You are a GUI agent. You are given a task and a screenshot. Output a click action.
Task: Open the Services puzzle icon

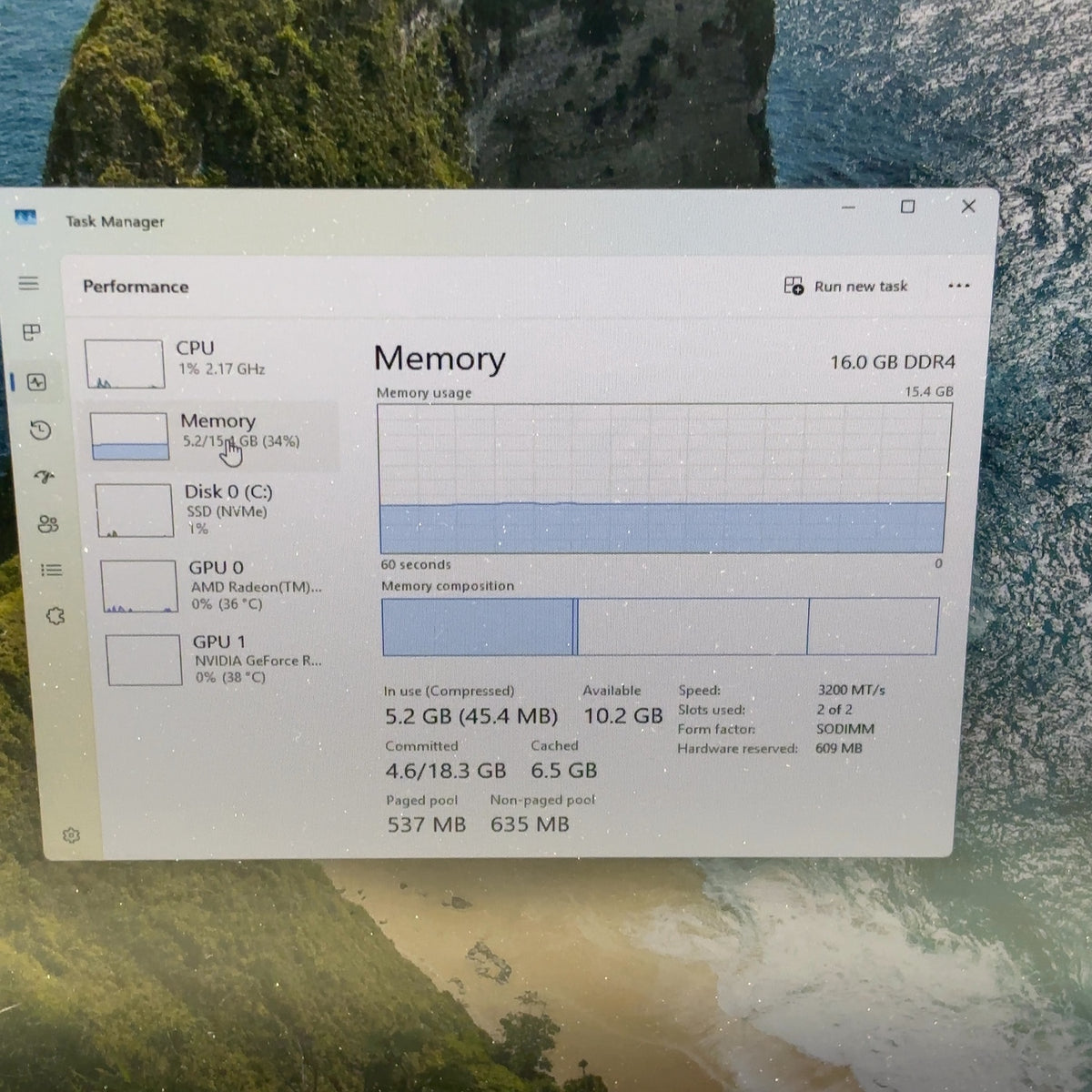click(x=56, y=616)
